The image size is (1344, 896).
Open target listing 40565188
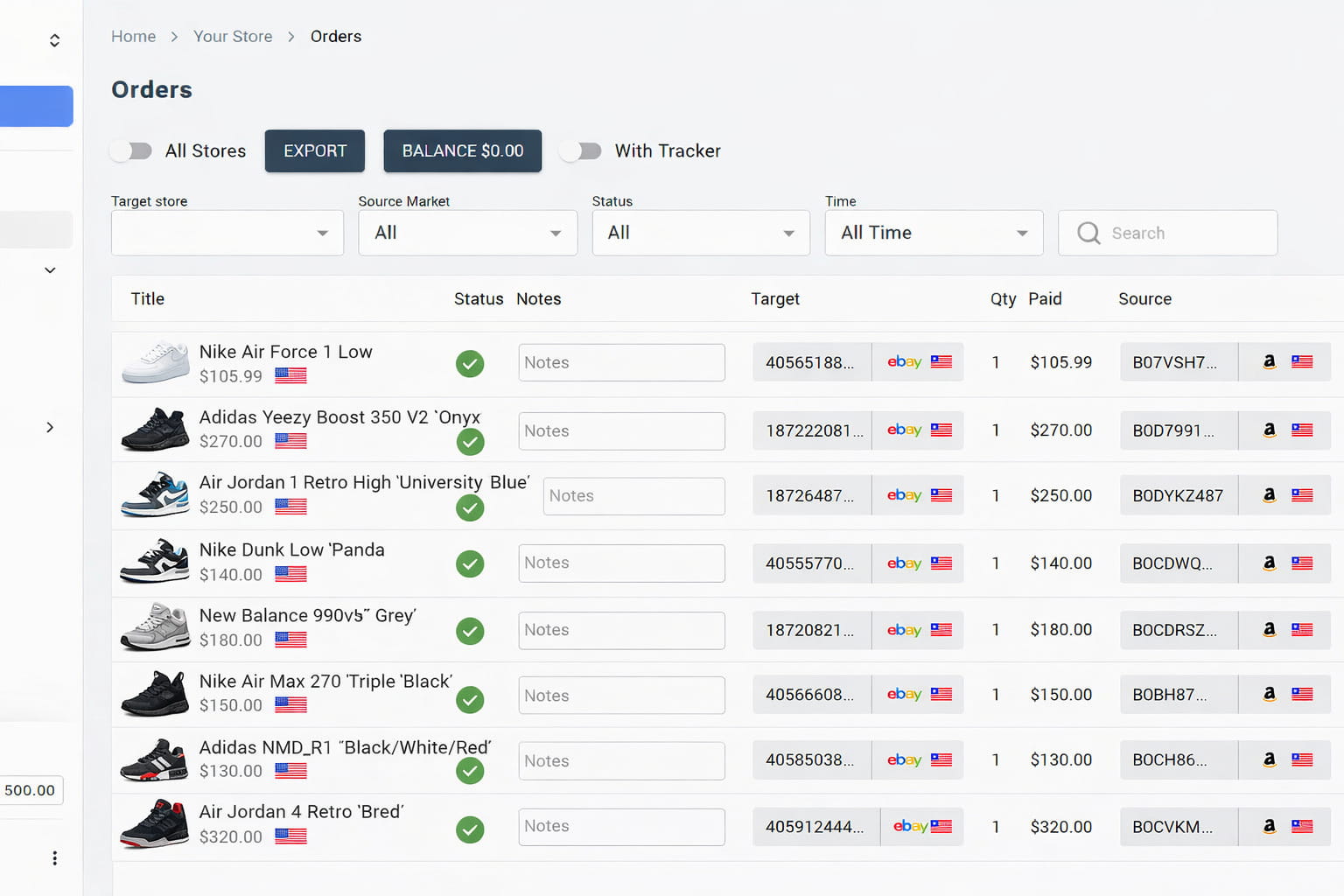(810, 362)
